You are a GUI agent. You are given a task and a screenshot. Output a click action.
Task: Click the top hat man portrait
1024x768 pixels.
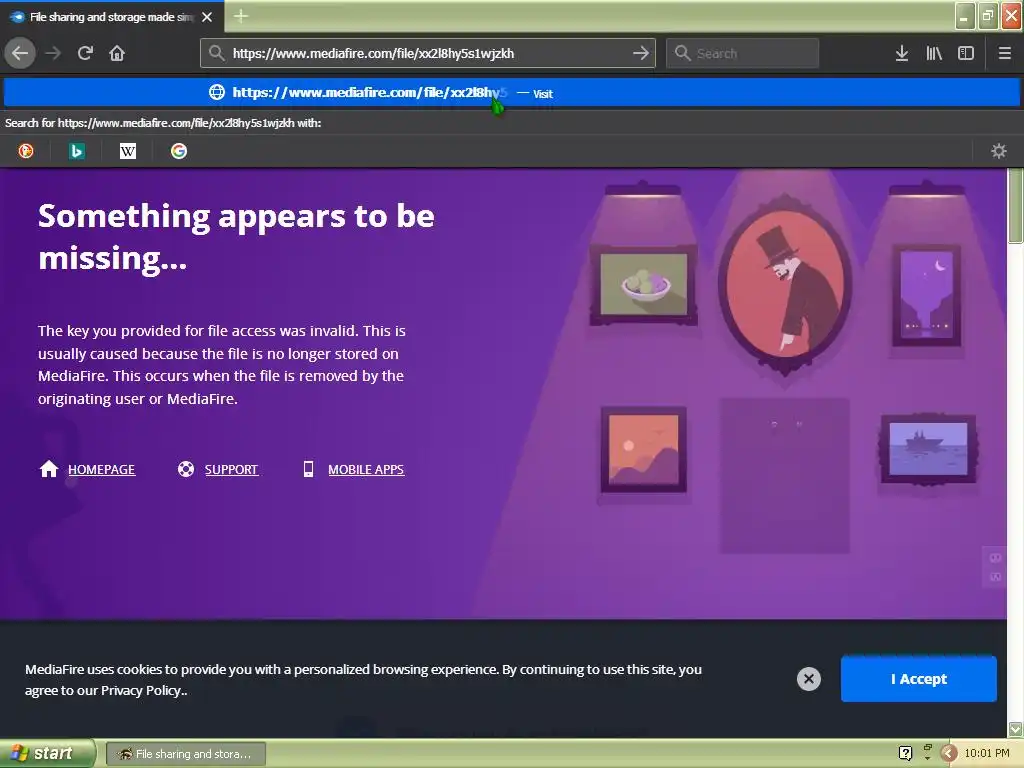[786, 287]
